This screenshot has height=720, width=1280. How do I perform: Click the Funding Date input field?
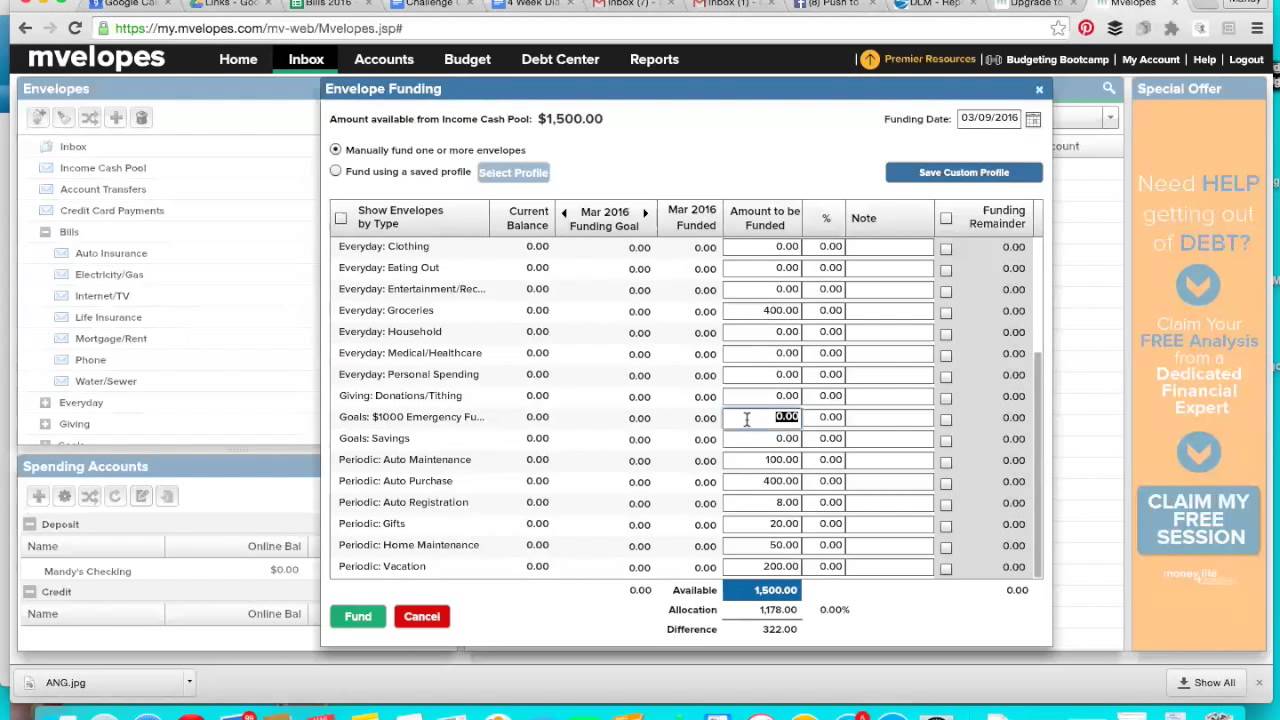(989, 118)
